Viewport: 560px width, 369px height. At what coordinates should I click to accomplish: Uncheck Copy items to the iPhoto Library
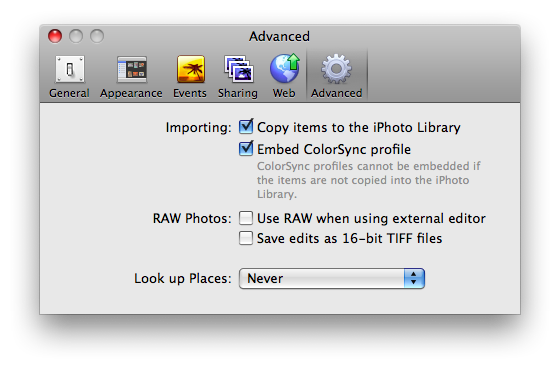coord(246,126)
